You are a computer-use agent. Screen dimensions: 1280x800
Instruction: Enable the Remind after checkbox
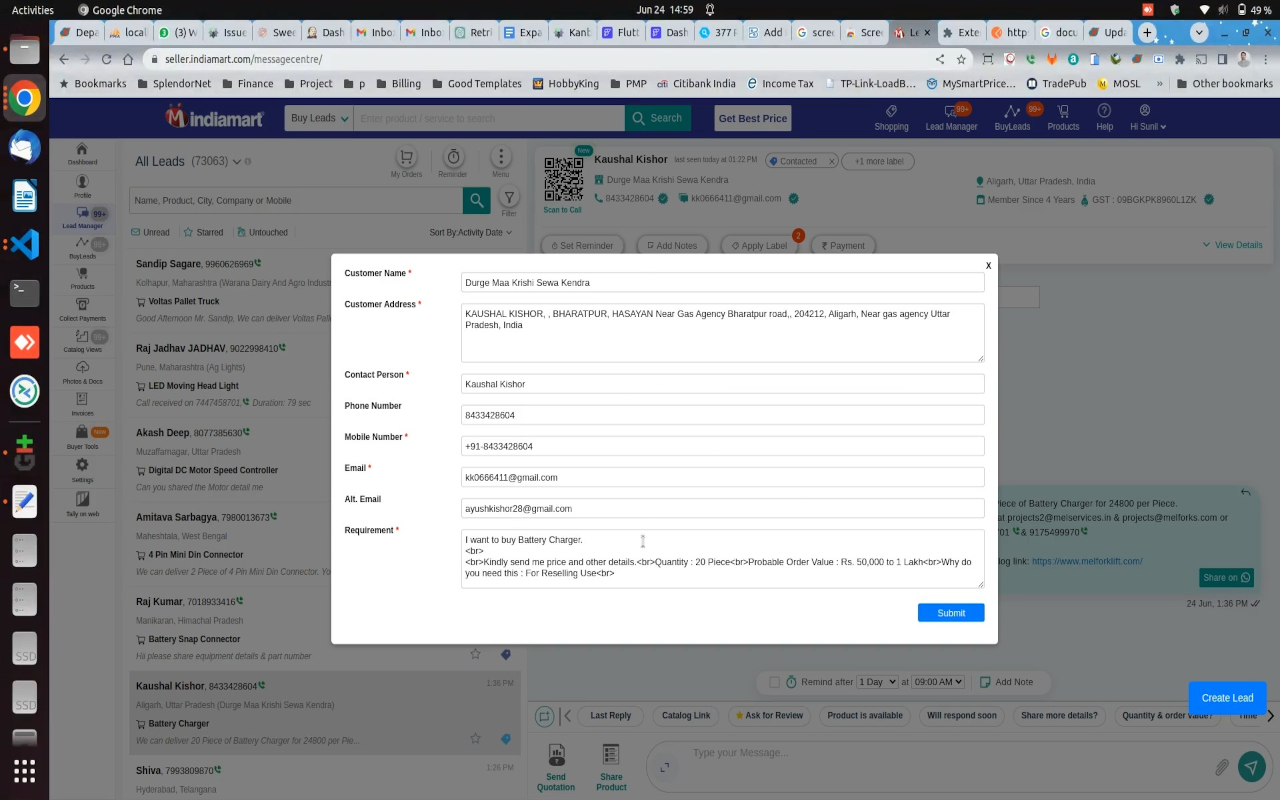click(x=772, y=681)
